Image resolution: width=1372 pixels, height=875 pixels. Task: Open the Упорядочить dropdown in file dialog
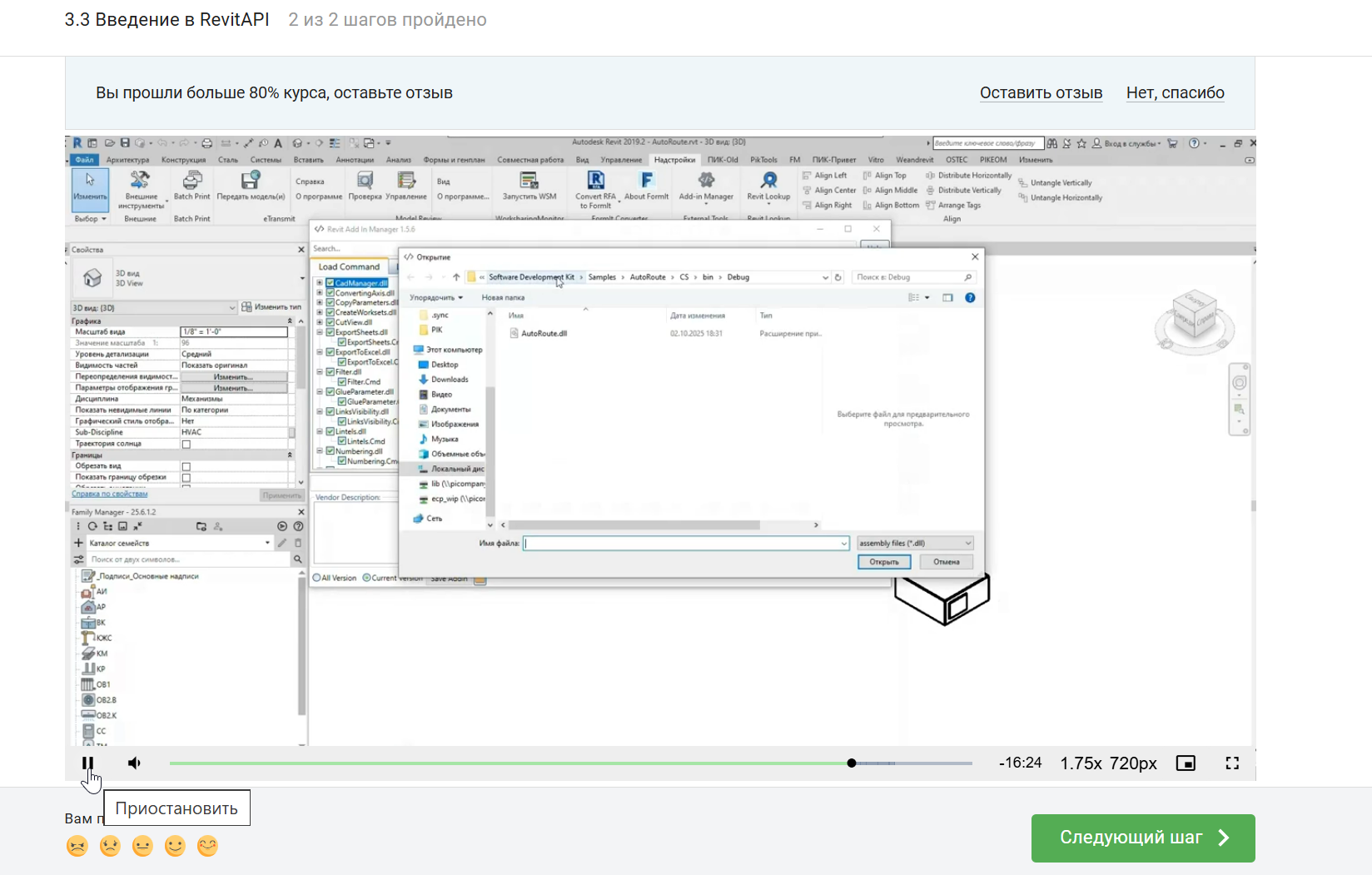[435, 297]
